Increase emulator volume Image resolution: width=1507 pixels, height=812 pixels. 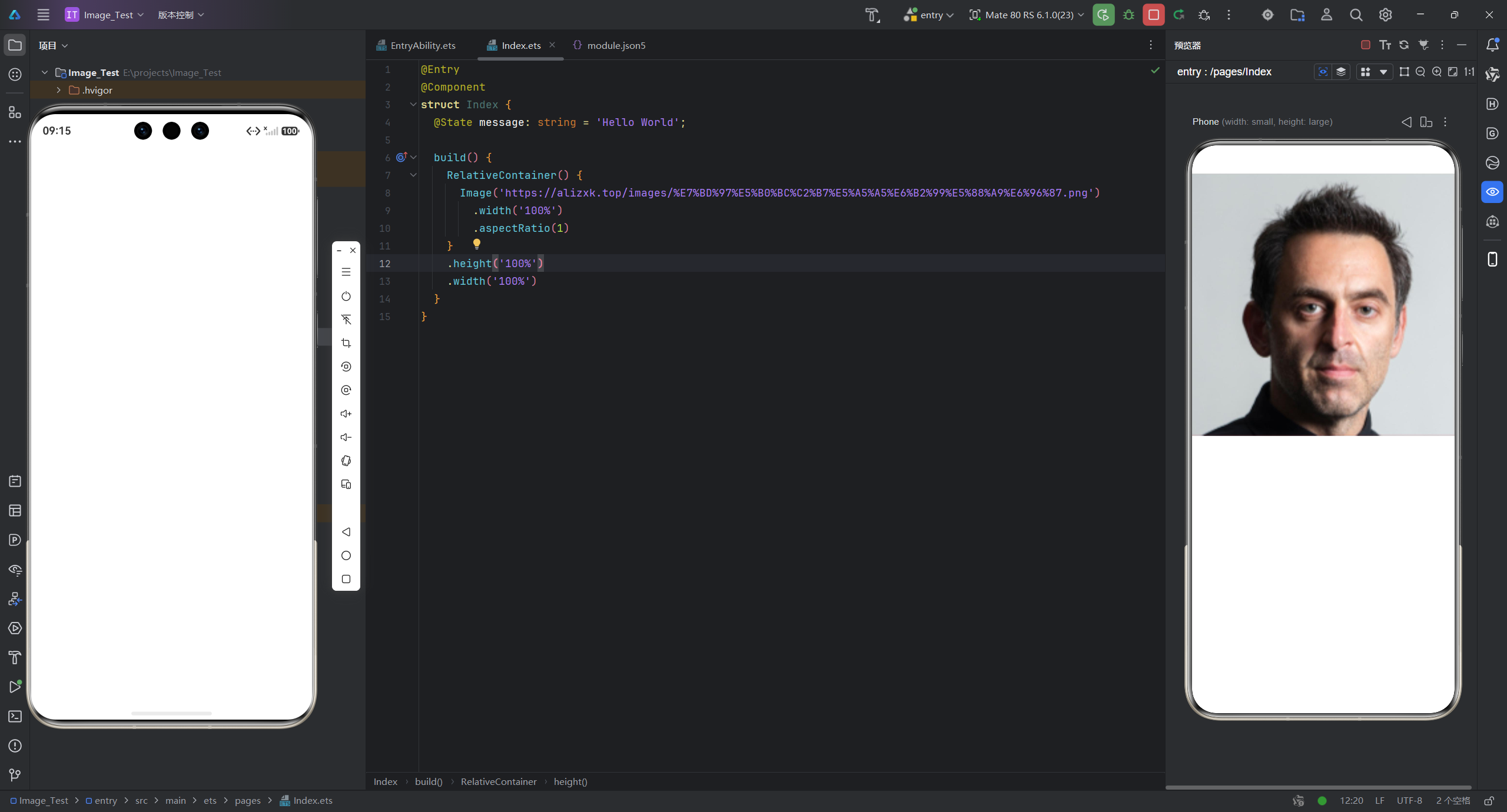point(346,414)
